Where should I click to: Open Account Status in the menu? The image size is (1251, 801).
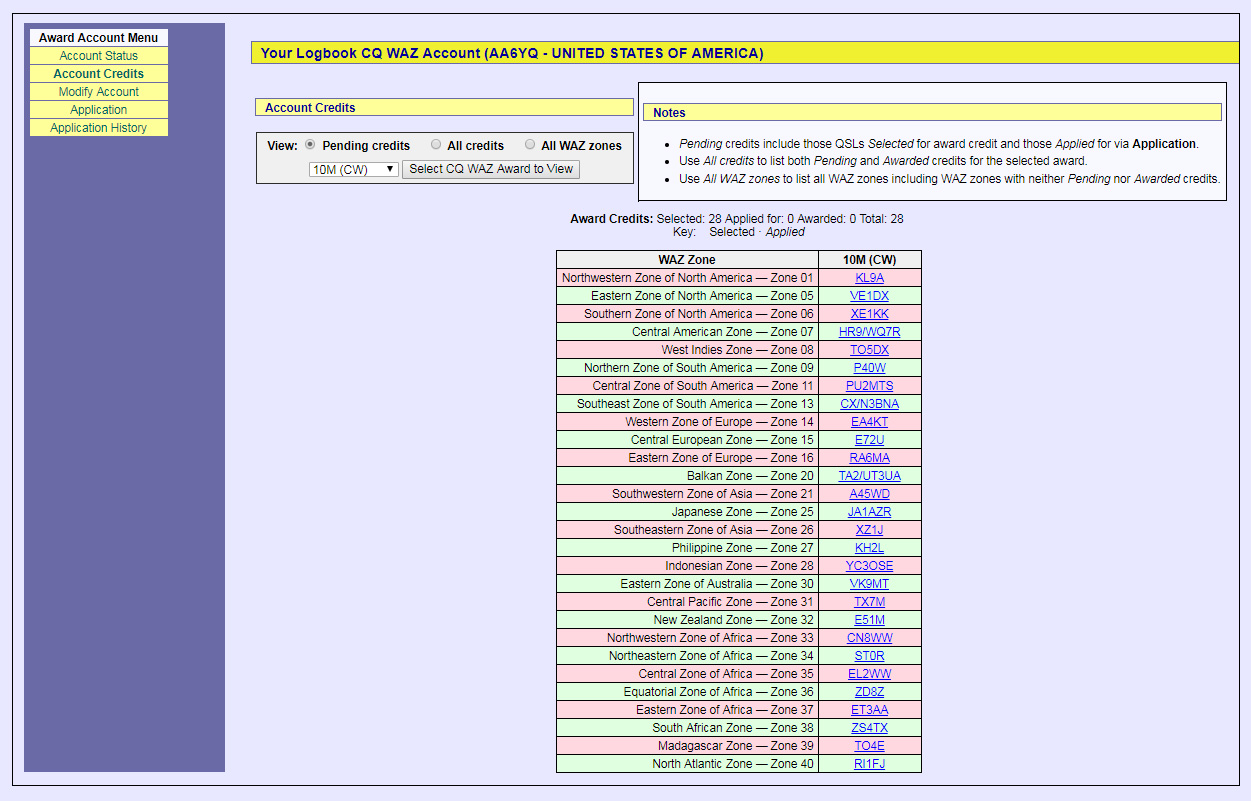(x=98, y=56)
